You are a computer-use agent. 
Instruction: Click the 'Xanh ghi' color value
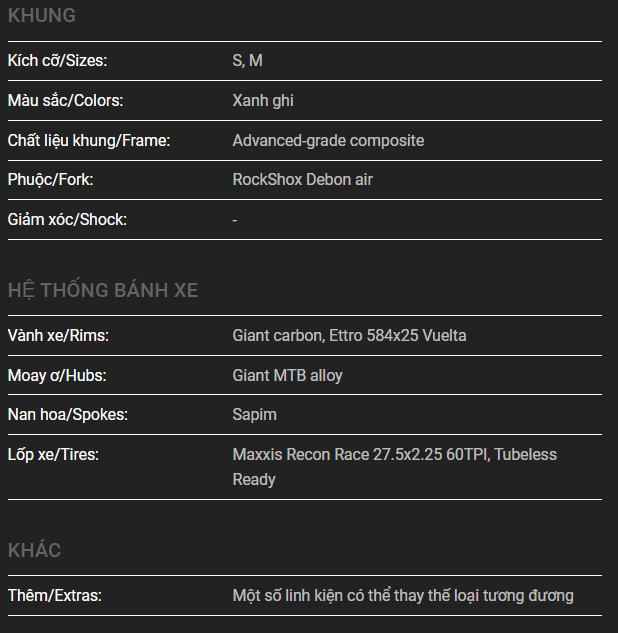pos(263,101)
